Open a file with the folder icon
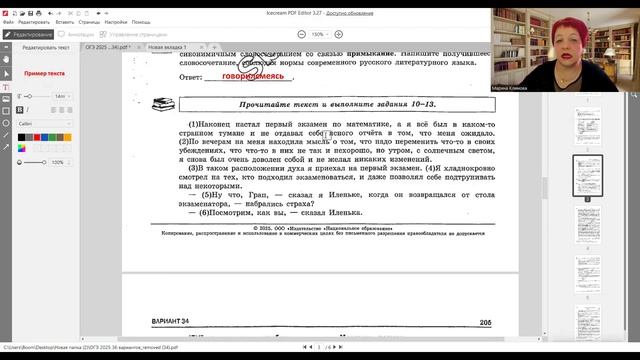Image resolution: width=640 pixels, height=360 pixels. [22, 13]
